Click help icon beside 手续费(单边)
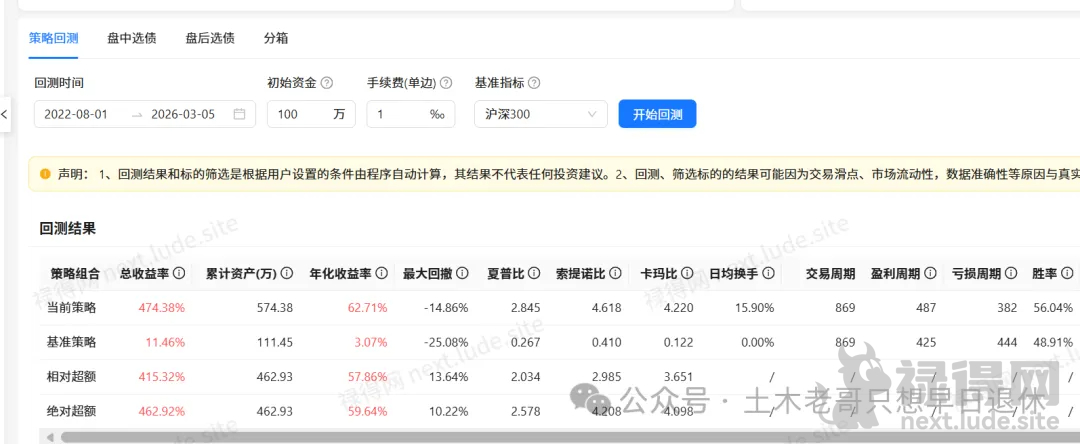Image resolution: width=1080 pixels, height=444 pixels. tap(446, 83)
